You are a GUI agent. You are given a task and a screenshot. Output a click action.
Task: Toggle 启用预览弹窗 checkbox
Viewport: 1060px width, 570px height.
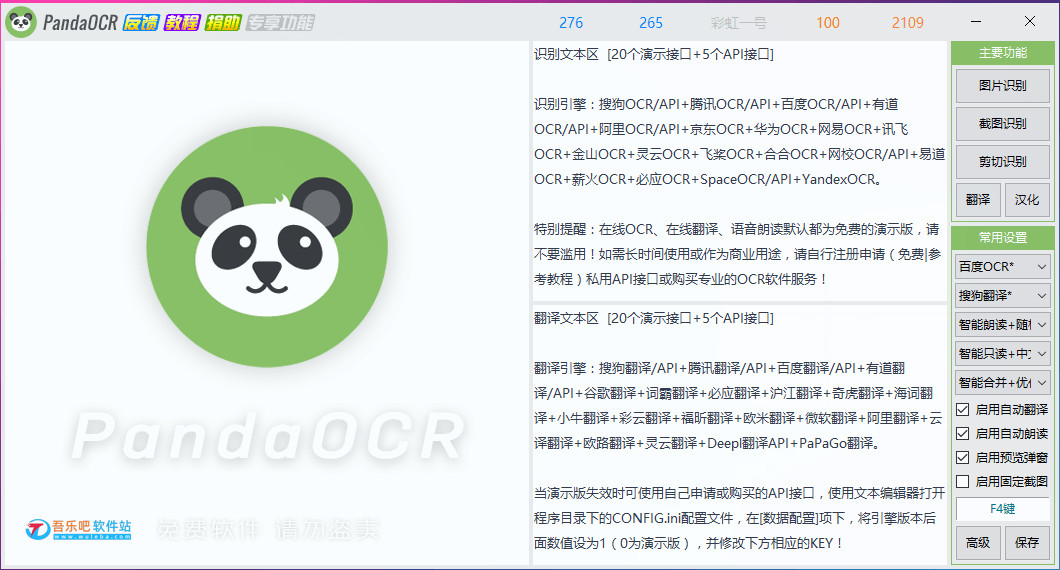point(963,458)
